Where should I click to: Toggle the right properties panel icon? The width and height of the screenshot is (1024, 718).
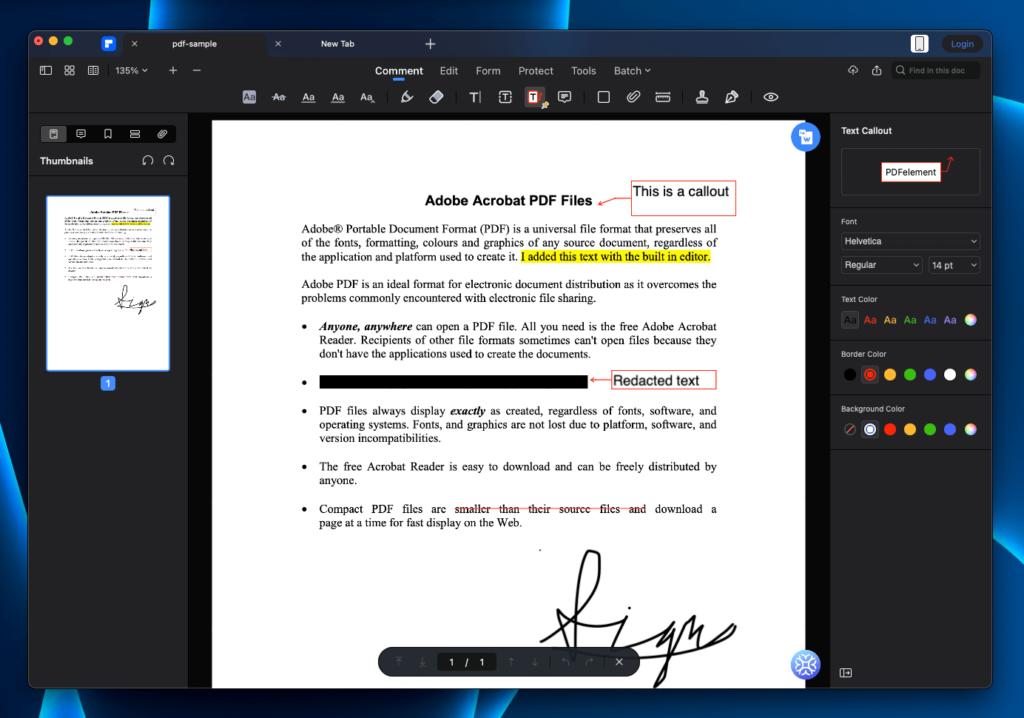pos(846,673)
